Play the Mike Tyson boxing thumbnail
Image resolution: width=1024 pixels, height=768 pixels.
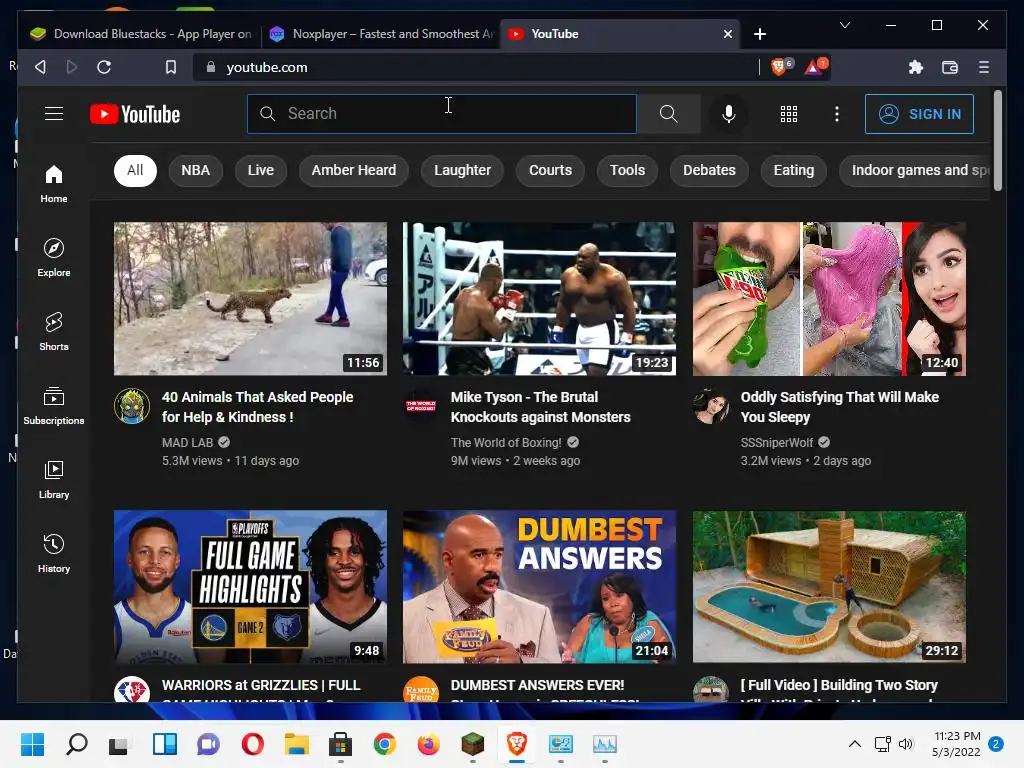539,298
